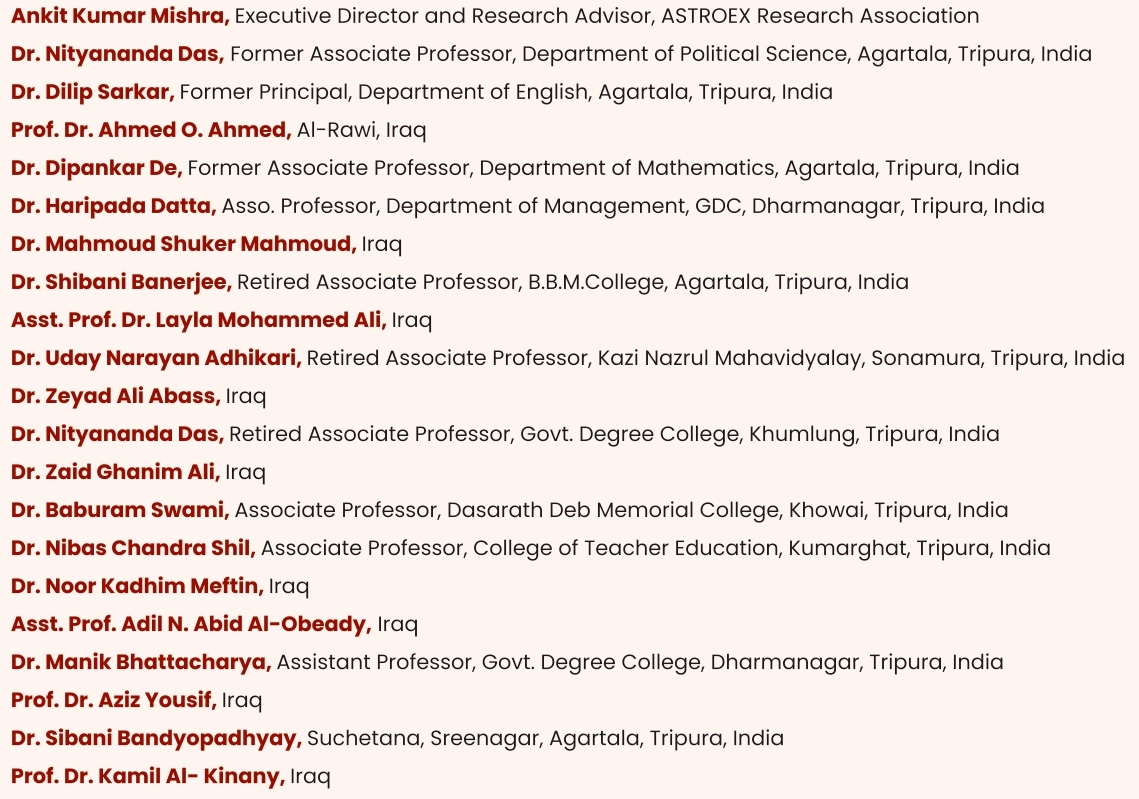Click the ASTROEX Research Association text
The image size is (1139, 799).
point(820,15)
